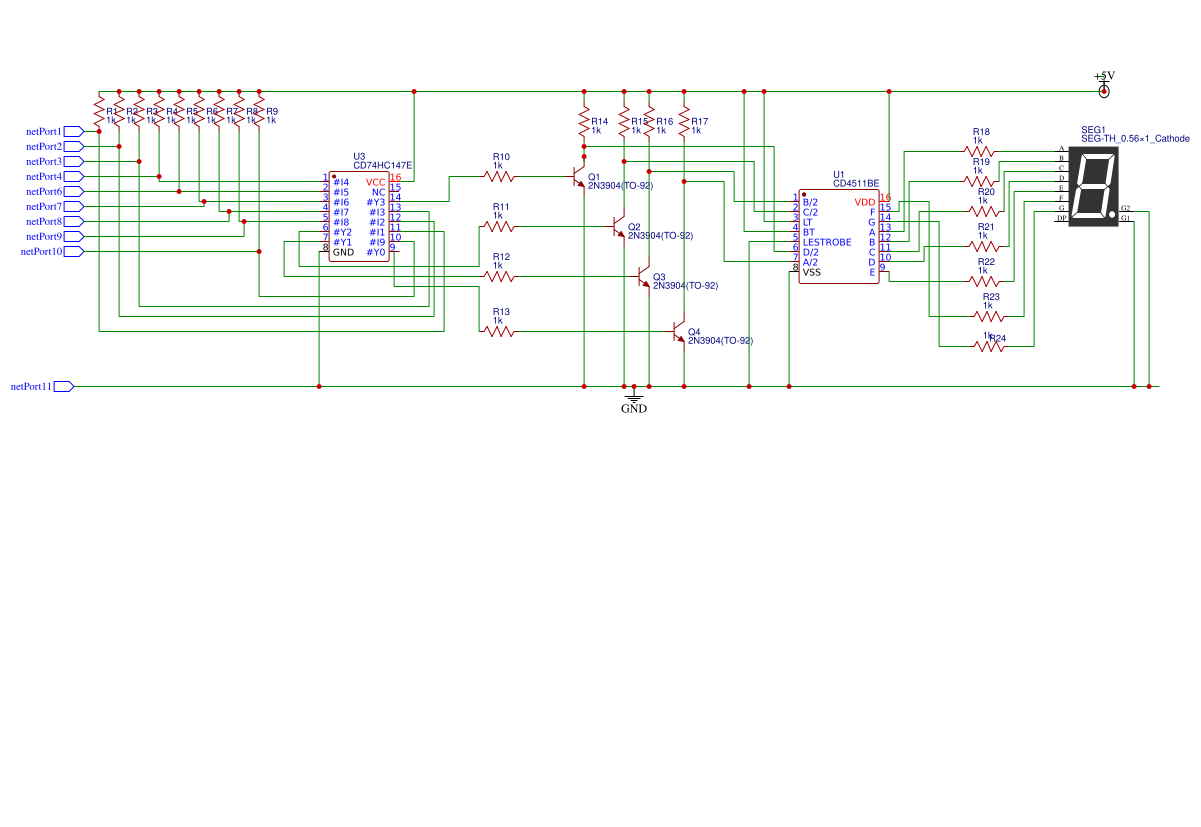Select the R21 resistor symbol
Image resolution: width=1201 pixels, height=827 pixels.
(984, 246)
